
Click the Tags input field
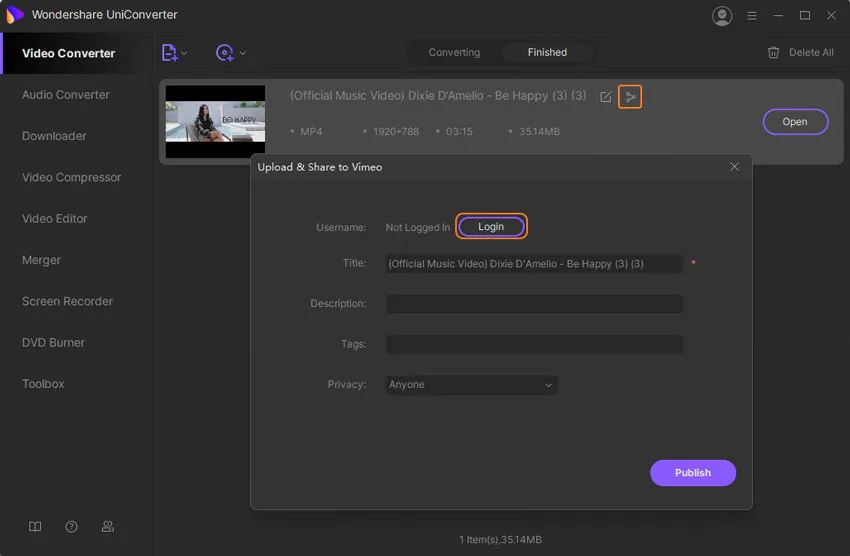pyautogui.click(x=534, y=344)
